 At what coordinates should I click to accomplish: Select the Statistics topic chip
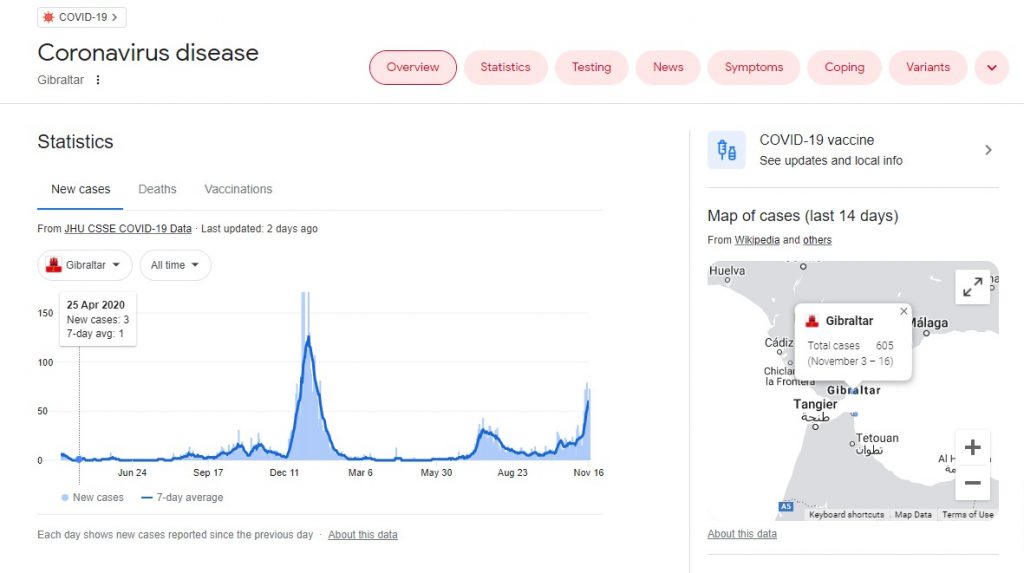click(x=505, y=67)
